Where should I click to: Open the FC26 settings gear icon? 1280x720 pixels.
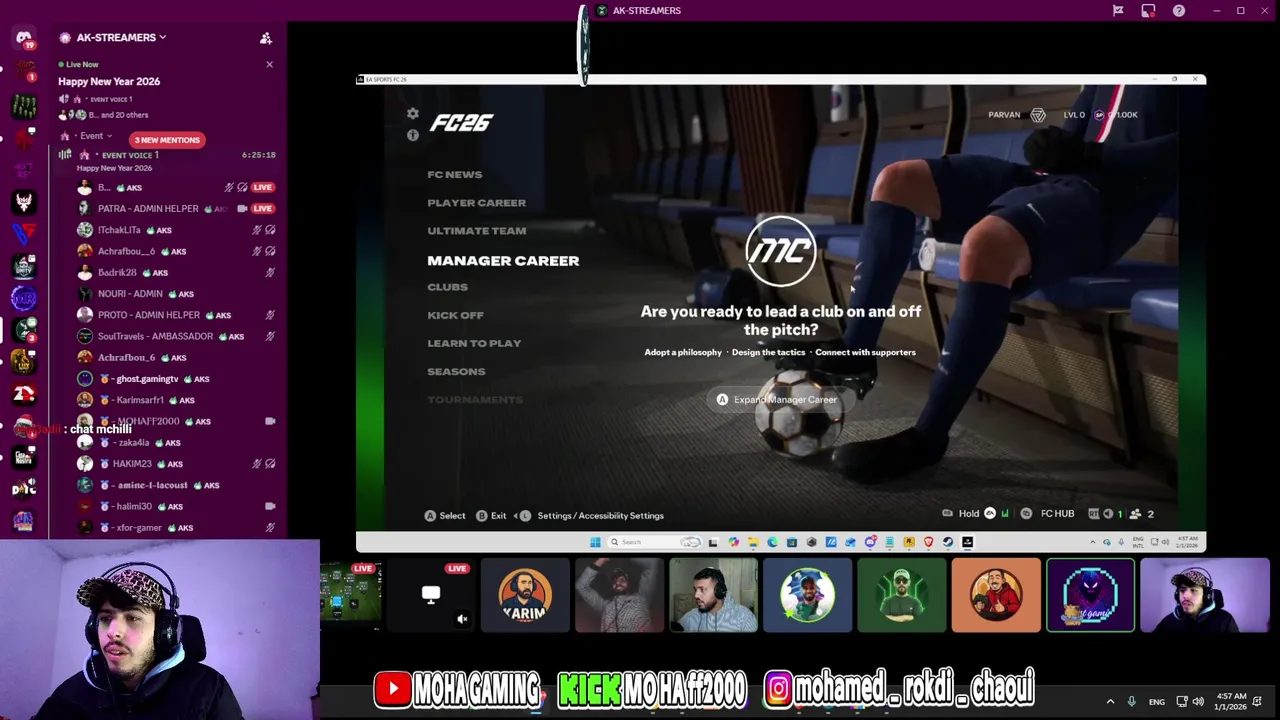pos(413,114)
